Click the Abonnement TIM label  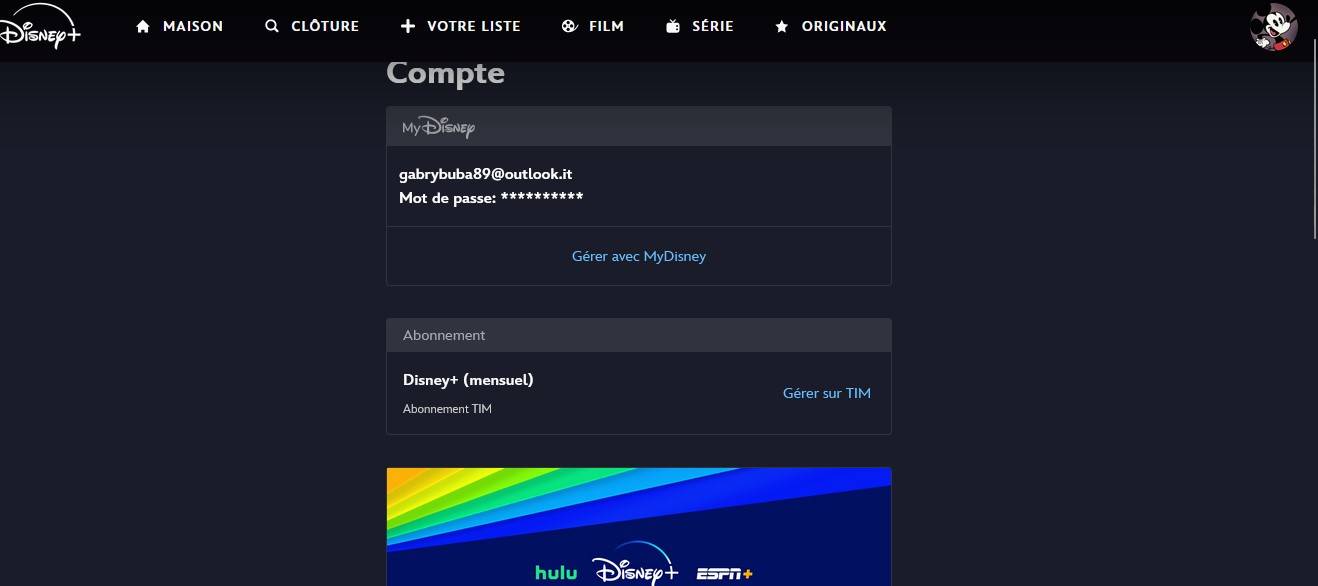click(447, 409)
